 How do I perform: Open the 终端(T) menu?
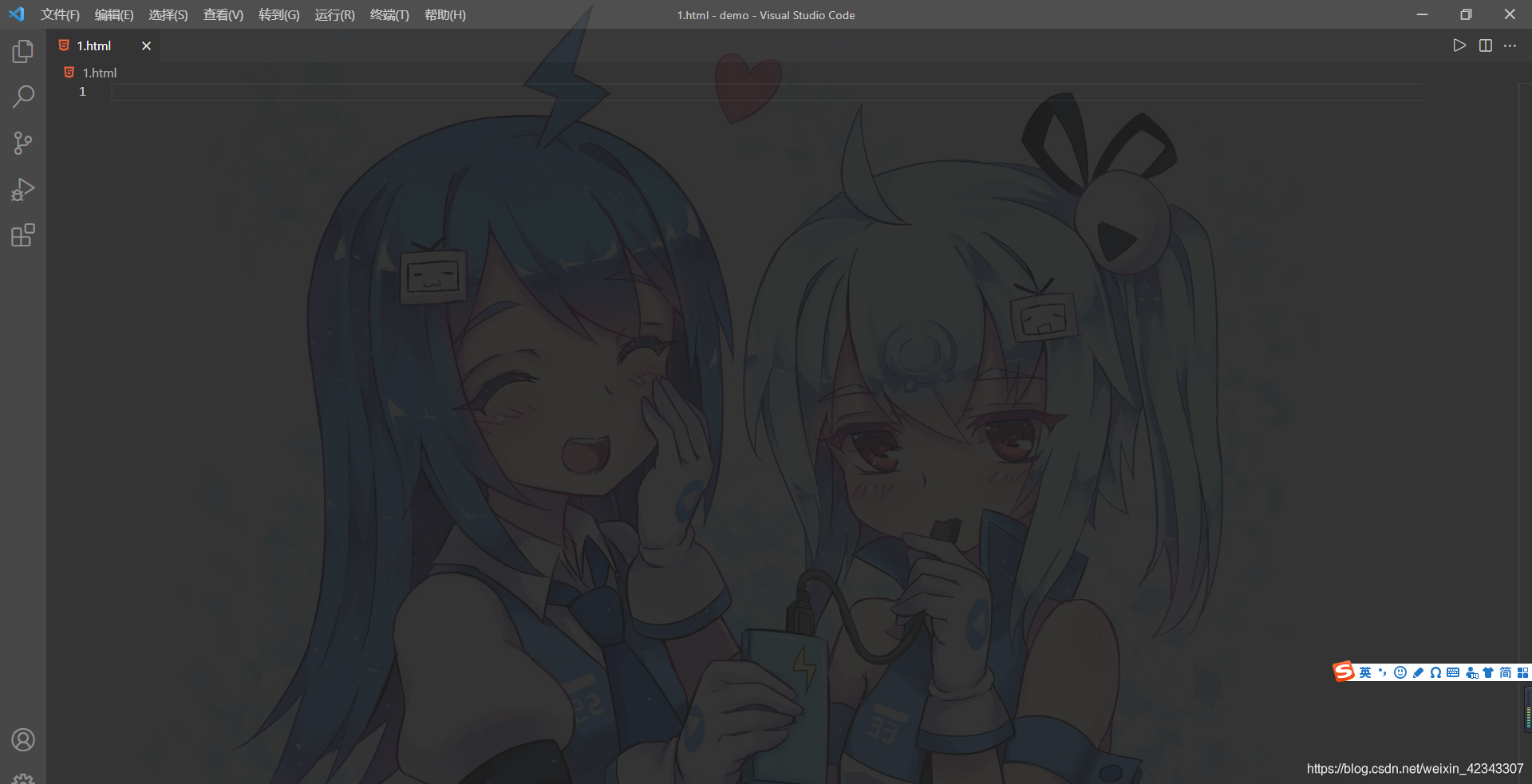tap(389, 15)
